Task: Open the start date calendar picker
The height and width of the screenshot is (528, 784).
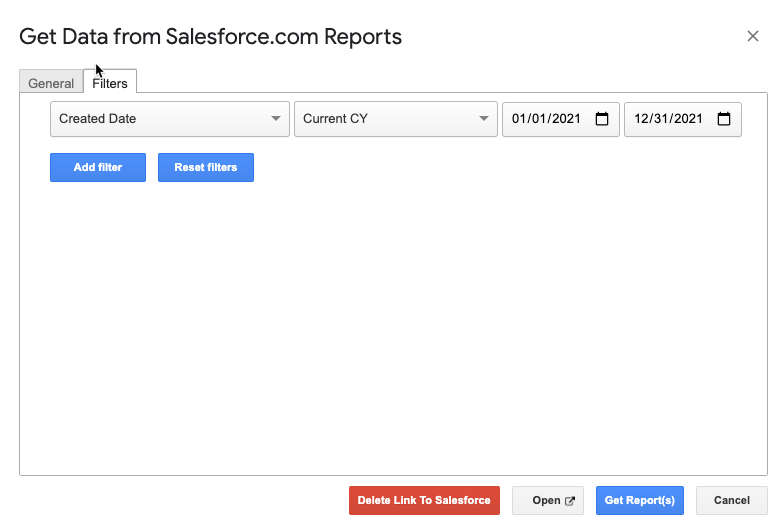Action: [x=602, y=119]
